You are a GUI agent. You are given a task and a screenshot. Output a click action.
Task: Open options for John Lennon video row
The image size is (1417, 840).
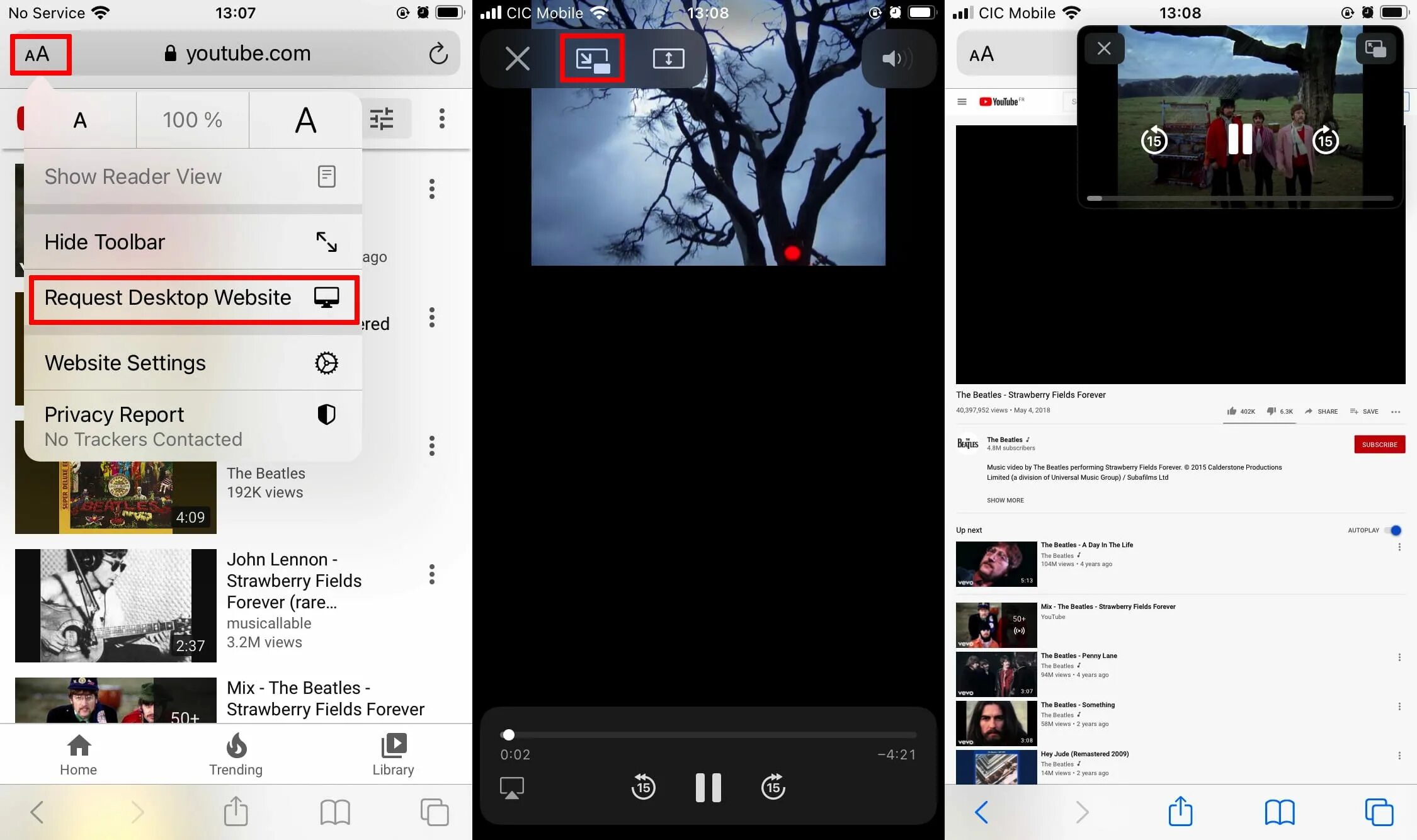pyautogui.click(x=432, y=574)
